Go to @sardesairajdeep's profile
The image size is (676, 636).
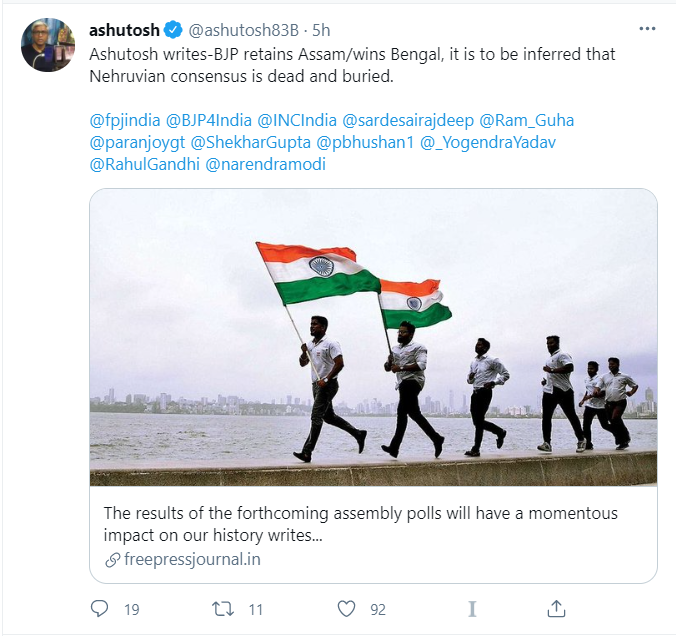(x=408, y=120)
